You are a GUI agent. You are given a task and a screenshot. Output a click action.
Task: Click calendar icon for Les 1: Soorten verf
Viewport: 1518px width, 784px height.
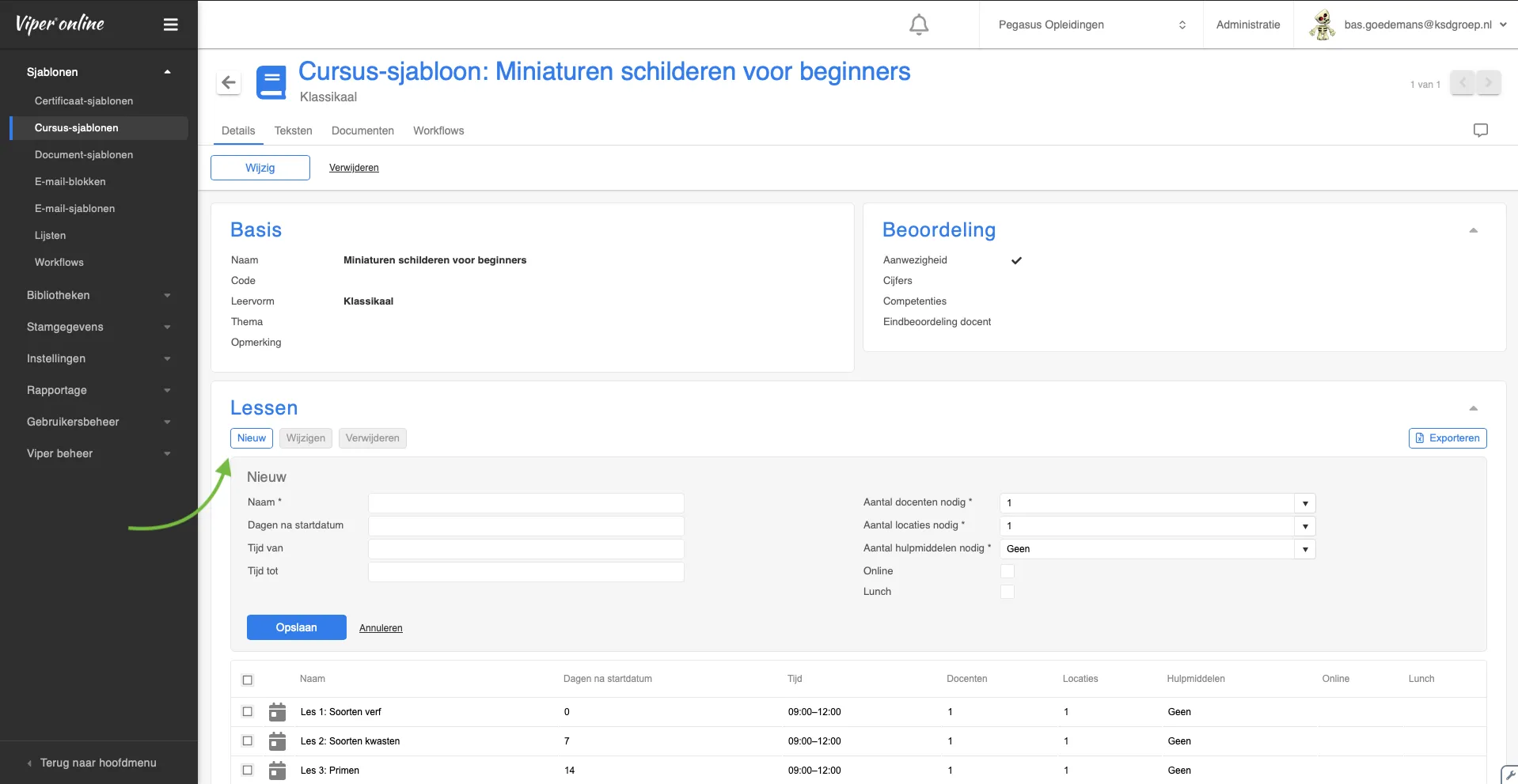277,712
